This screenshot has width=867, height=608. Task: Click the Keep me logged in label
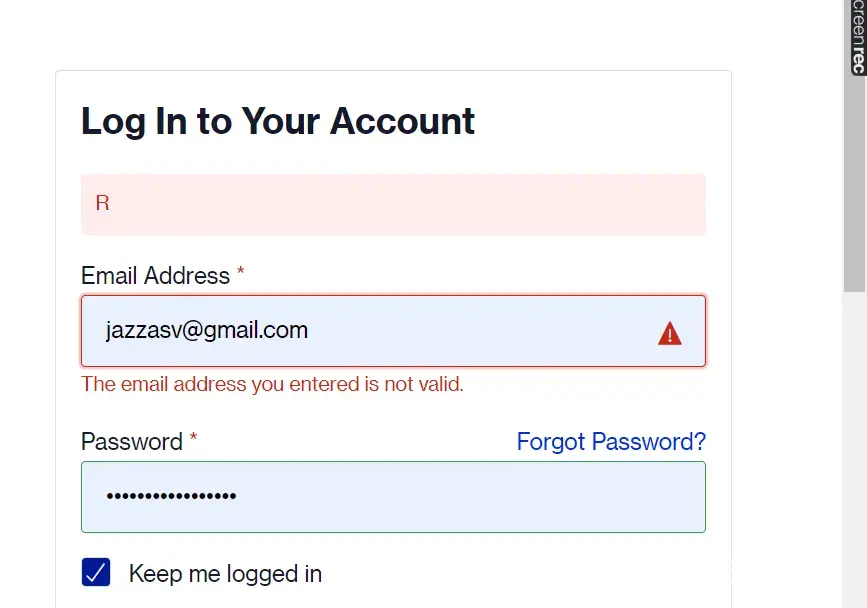pos(225,574)
